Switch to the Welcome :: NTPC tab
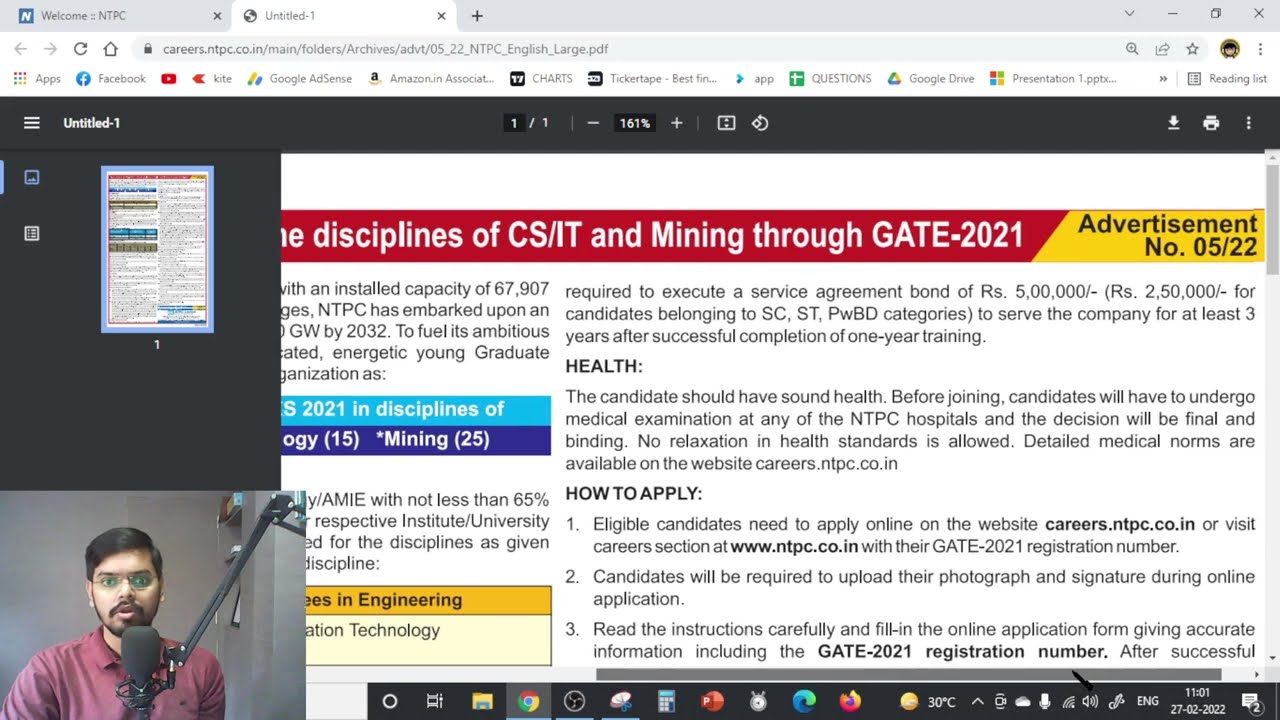Image resolution: width=1280 pixels, height=720 pixels. (x=115, y=16)
